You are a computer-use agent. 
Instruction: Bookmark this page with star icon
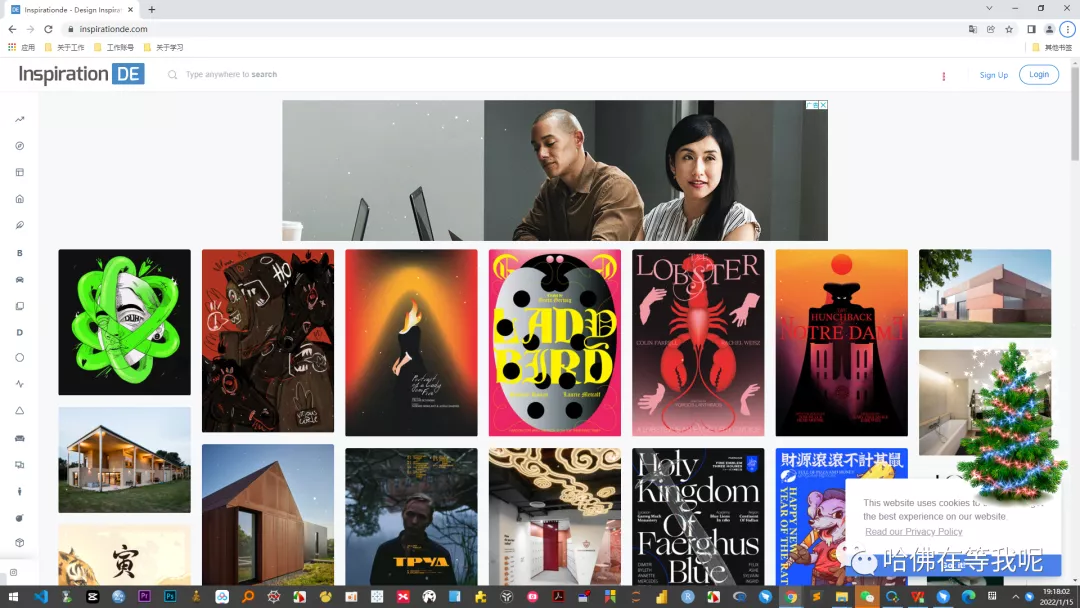point(1009,29)
